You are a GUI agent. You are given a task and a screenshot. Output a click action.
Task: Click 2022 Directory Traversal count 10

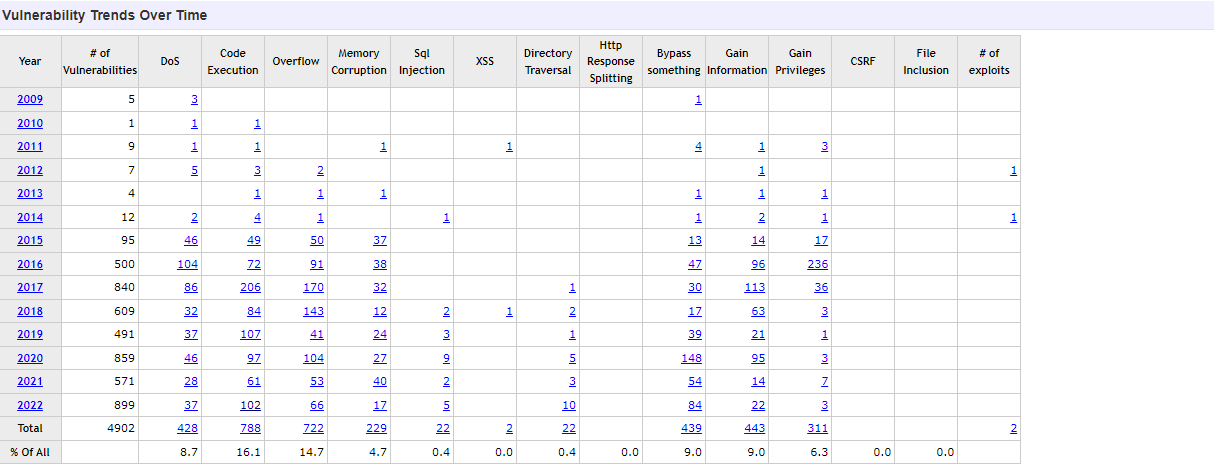[x=569, y=405]
